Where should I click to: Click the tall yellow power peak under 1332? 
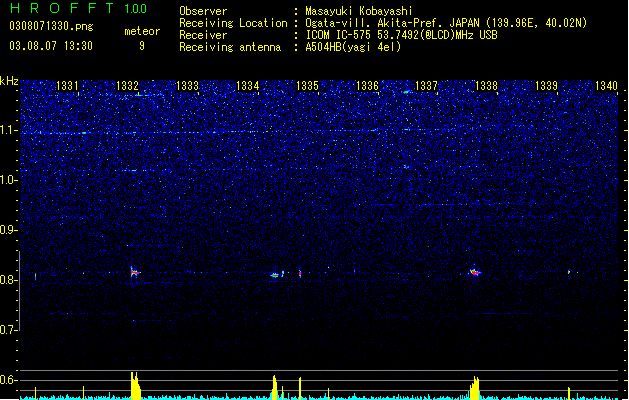point(136,385)
